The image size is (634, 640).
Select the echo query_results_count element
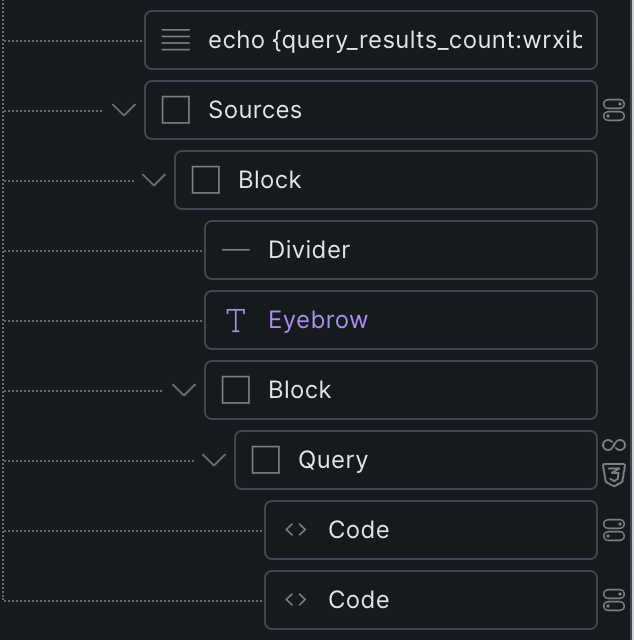click(x=371, y=40)
